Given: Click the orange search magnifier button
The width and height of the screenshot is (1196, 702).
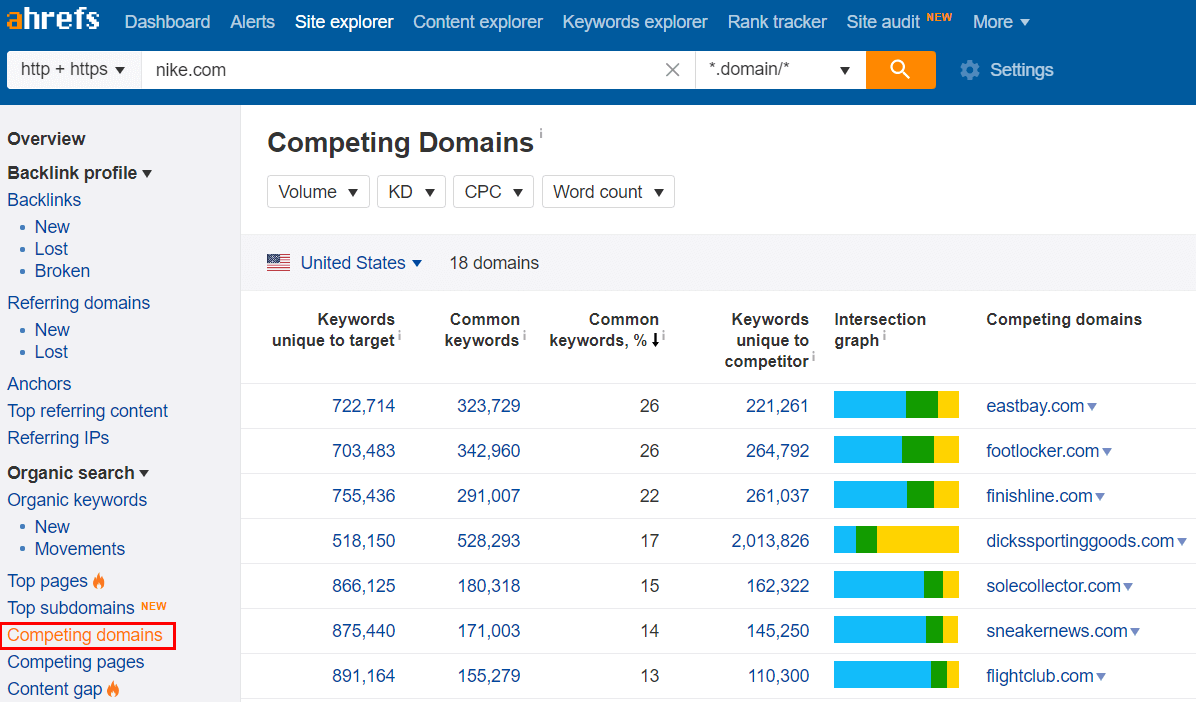Looking at the screenshot, I should [x=900, y=70].
